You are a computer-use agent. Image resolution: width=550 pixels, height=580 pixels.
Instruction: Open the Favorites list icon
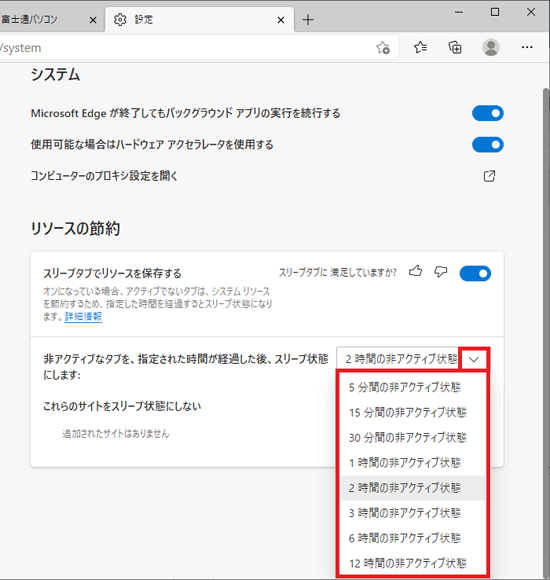point(421,47)
